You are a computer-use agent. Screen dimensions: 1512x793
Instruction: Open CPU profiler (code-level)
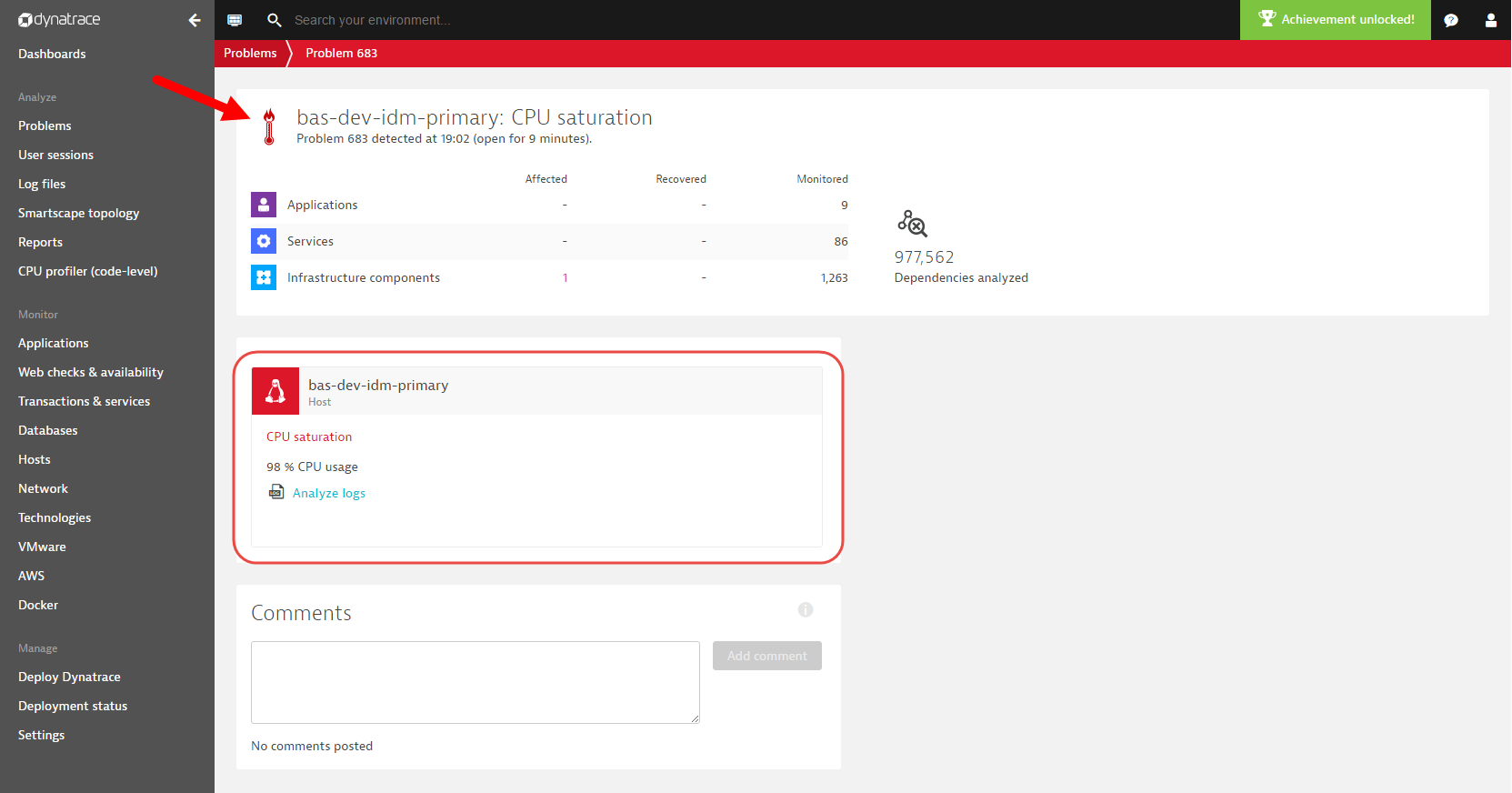(87, 271)
